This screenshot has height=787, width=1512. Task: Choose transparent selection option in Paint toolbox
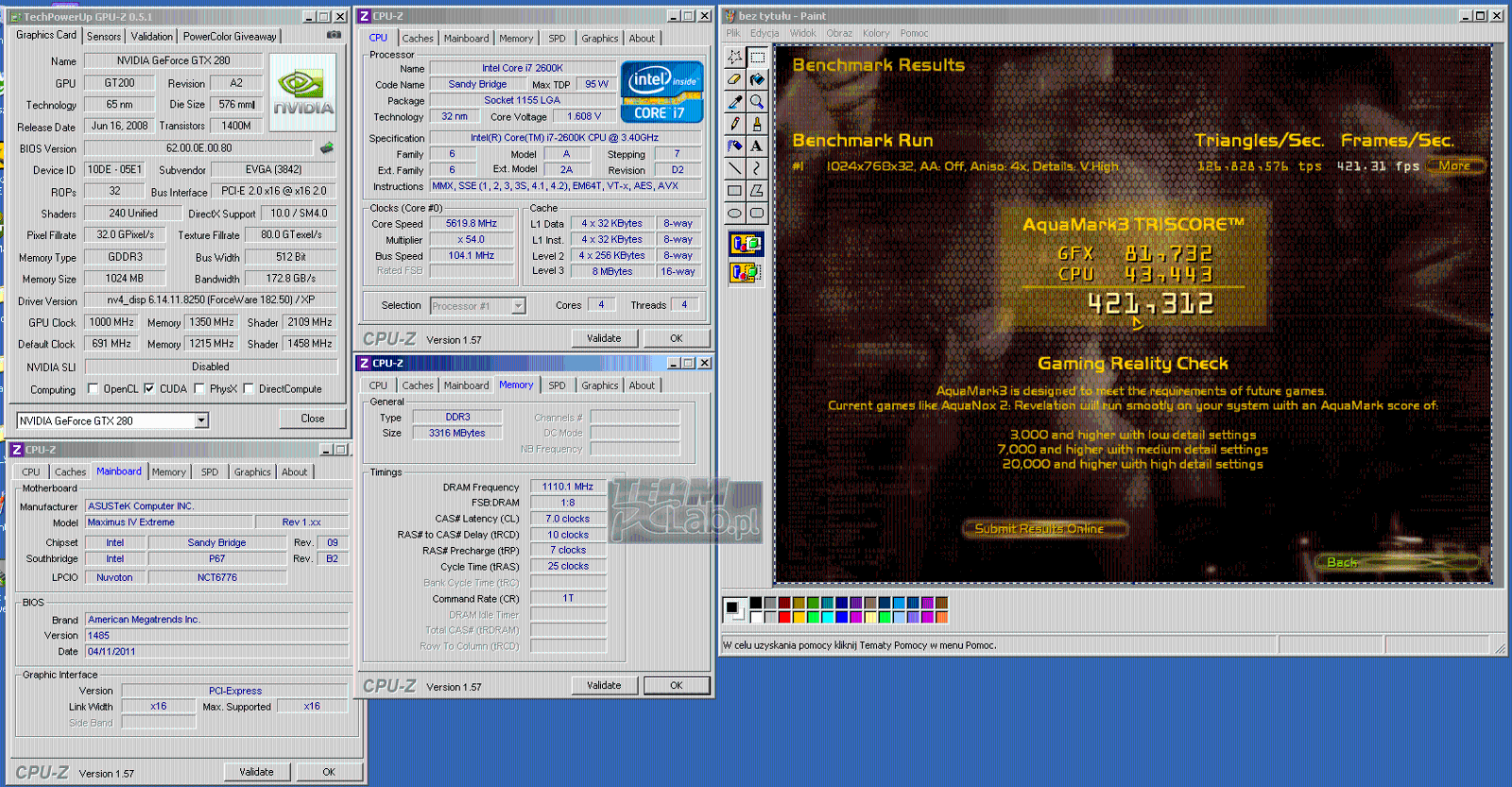(746, 272)
